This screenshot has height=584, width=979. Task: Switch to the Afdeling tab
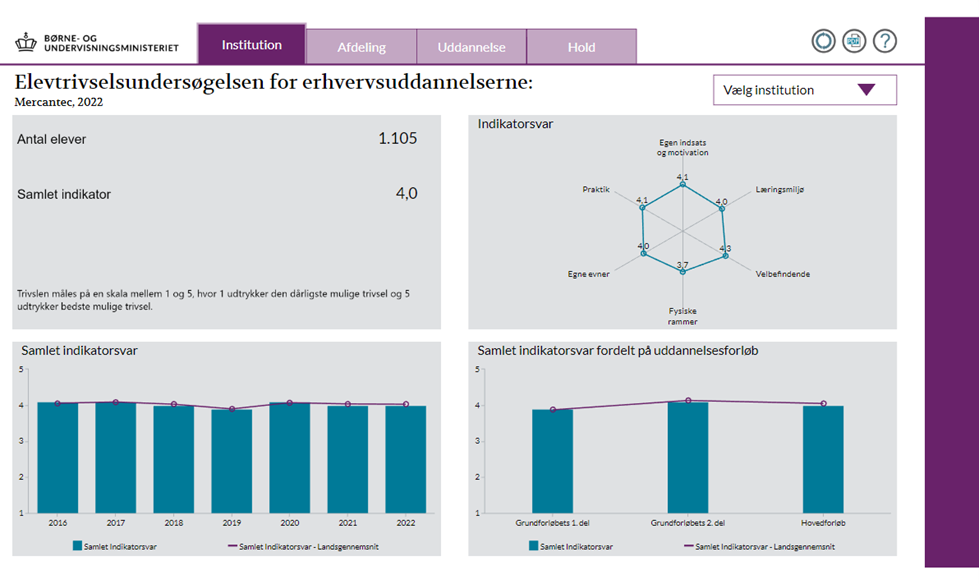tap(361, 47)
